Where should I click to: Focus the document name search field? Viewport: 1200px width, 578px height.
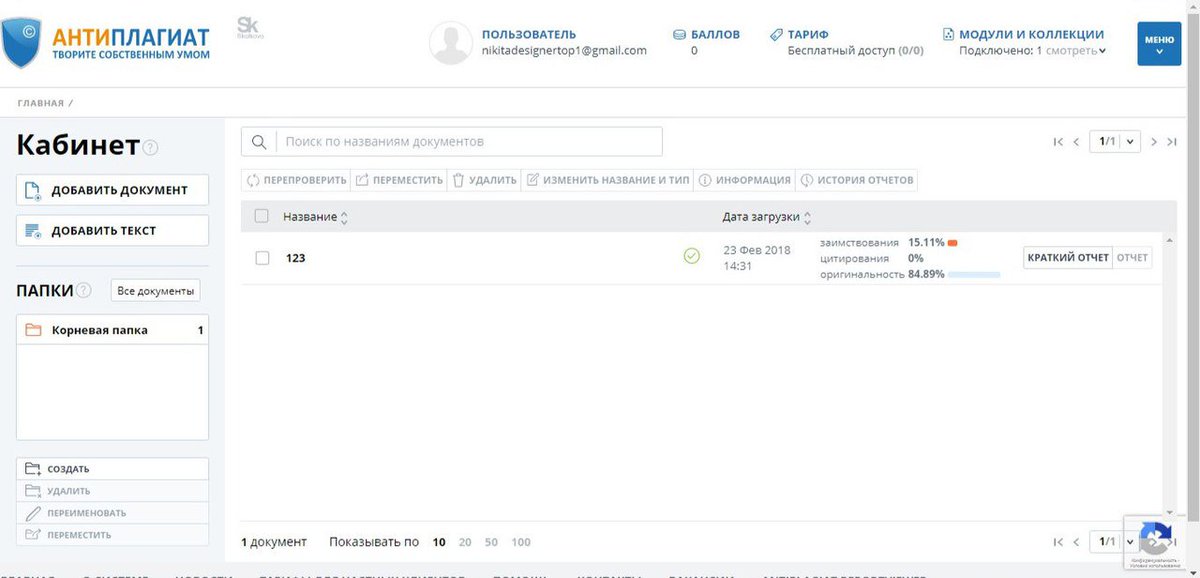(x=469, y=142)
